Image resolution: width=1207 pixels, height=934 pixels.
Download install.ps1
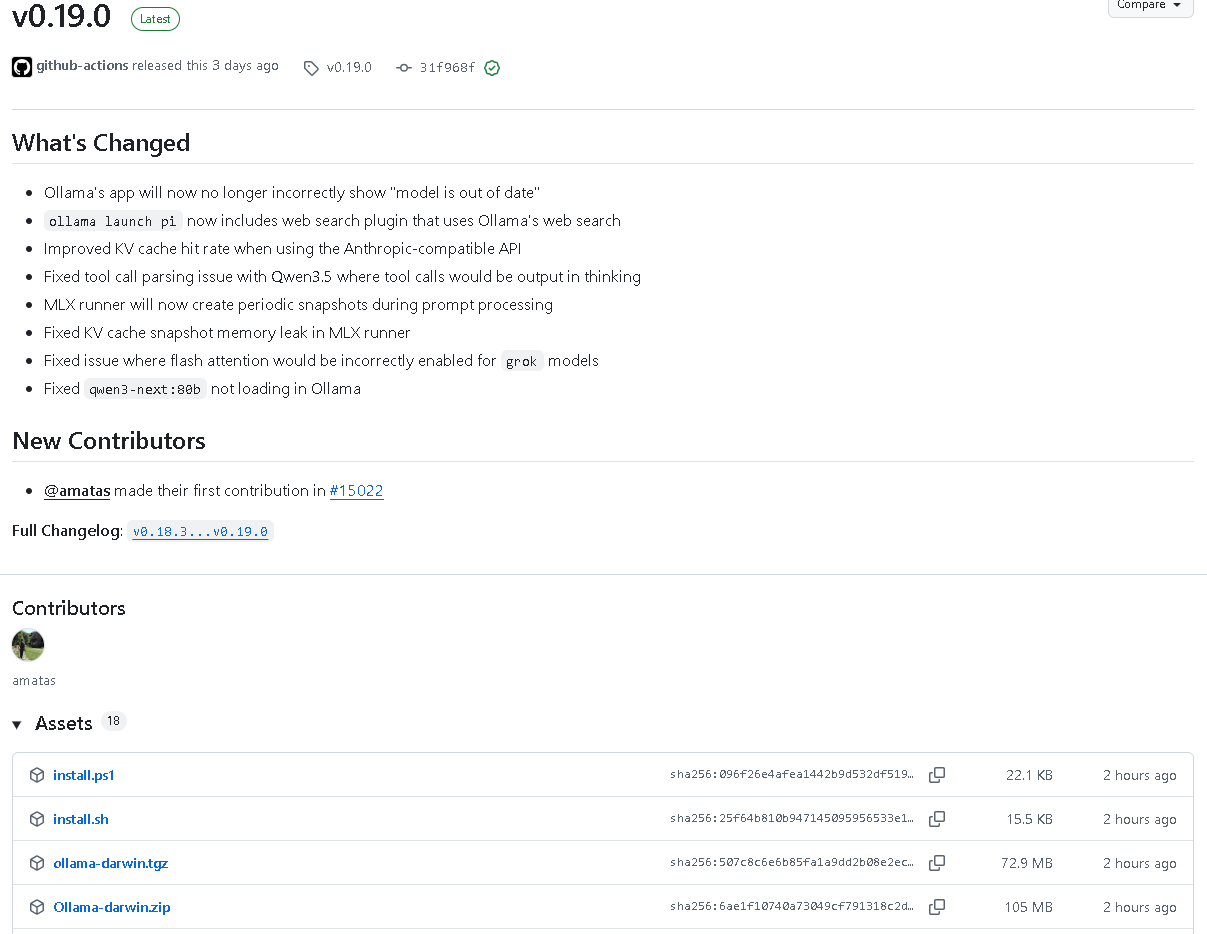coord(84,775)
